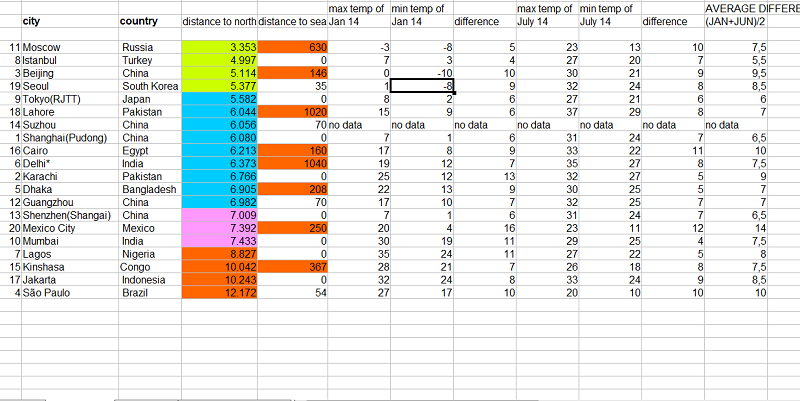Click the Shenzhen(Shangai) cell
The image size is (800, 401).
[x=70, y=215]
